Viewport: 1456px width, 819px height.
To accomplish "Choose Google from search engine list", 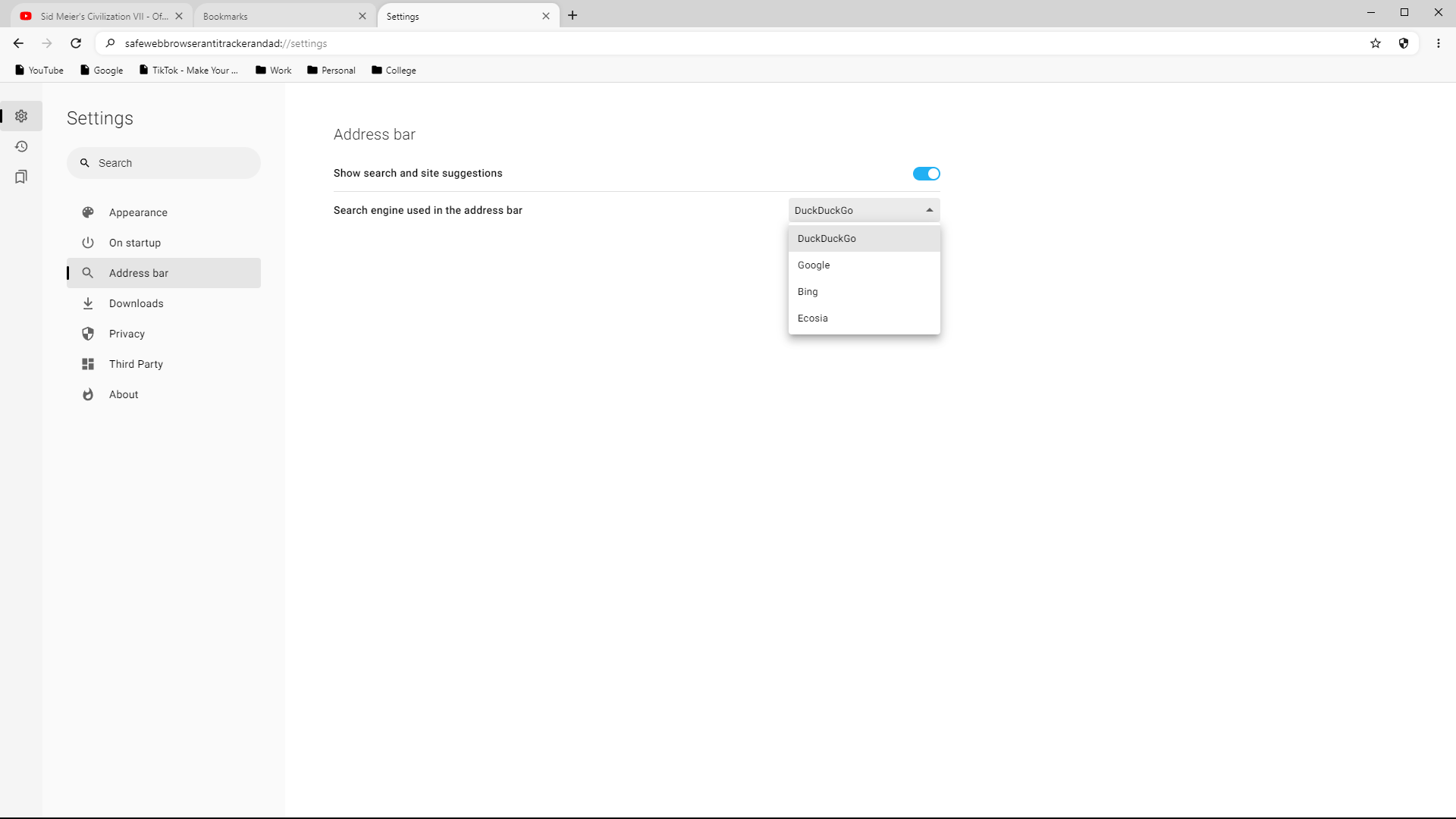I will point(814,265).
